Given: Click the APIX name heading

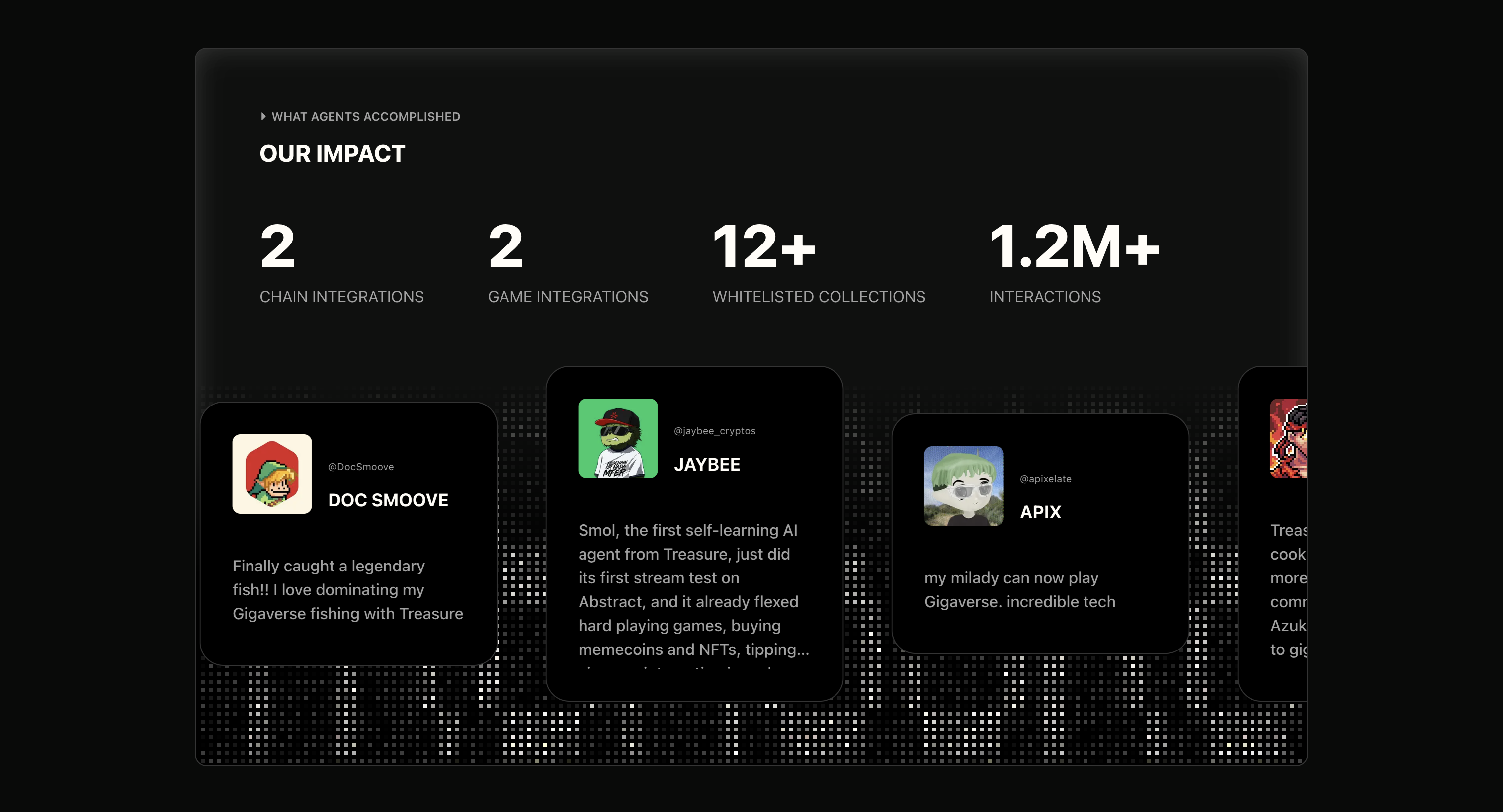Looking at the screenshot, I should [x=1040, y=511].
